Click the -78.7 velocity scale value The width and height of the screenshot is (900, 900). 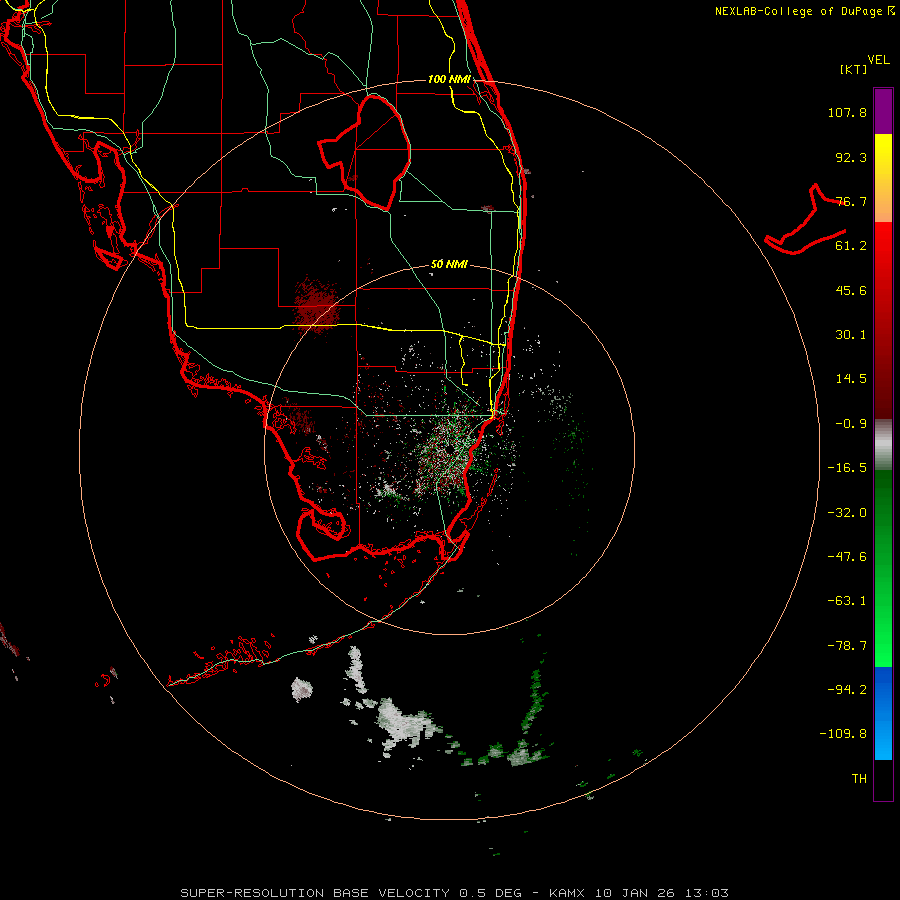tap(847, 646)
